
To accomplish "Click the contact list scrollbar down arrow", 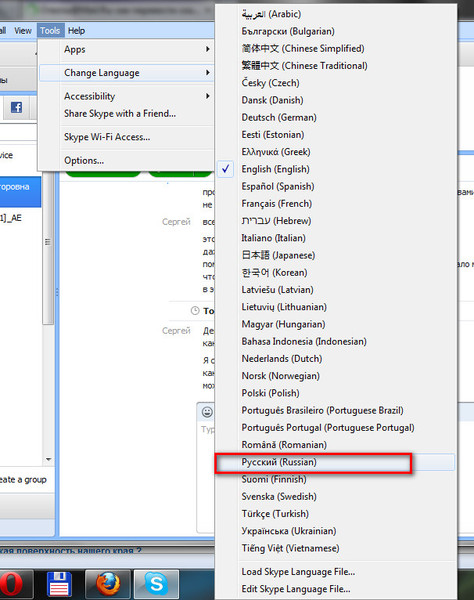I will click(x=48, y=459).
